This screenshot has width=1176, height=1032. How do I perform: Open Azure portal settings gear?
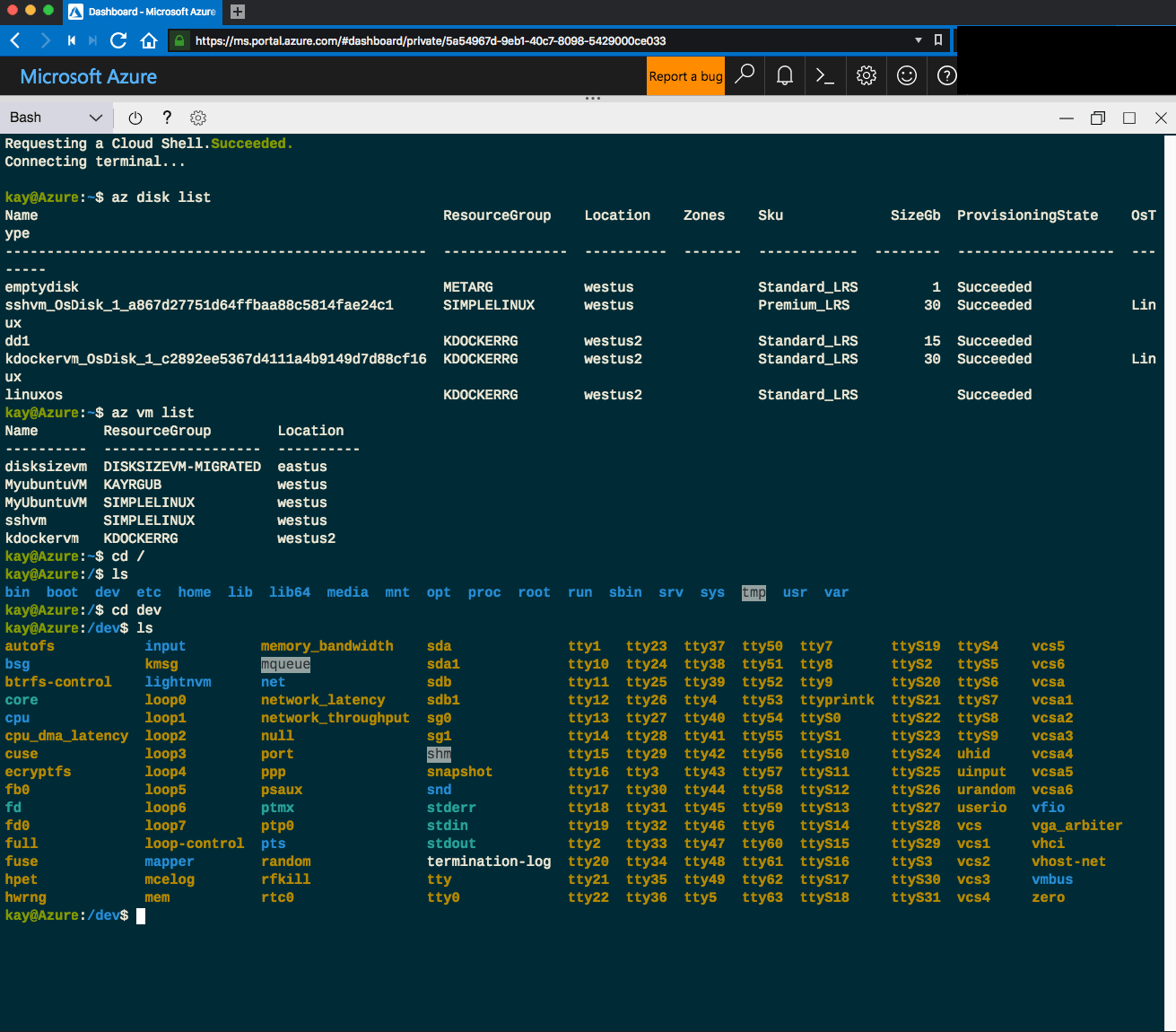point(865,75)
